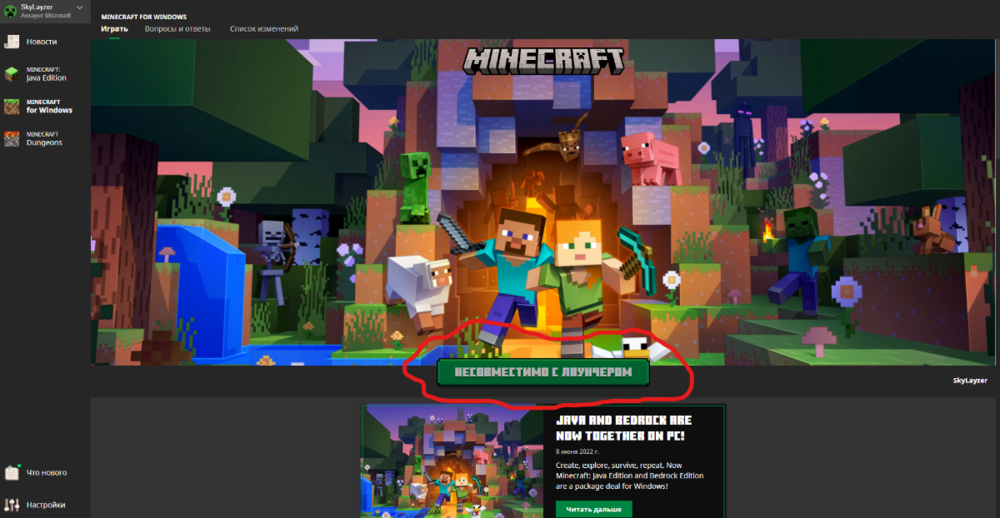Open the Java and Bedrock news thumbnail

pos(453,461)
